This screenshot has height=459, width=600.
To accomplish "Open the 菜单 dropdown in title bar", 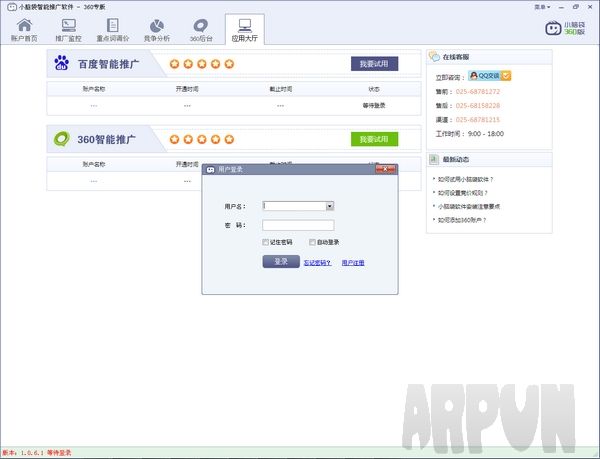I will tap(541, 6).
